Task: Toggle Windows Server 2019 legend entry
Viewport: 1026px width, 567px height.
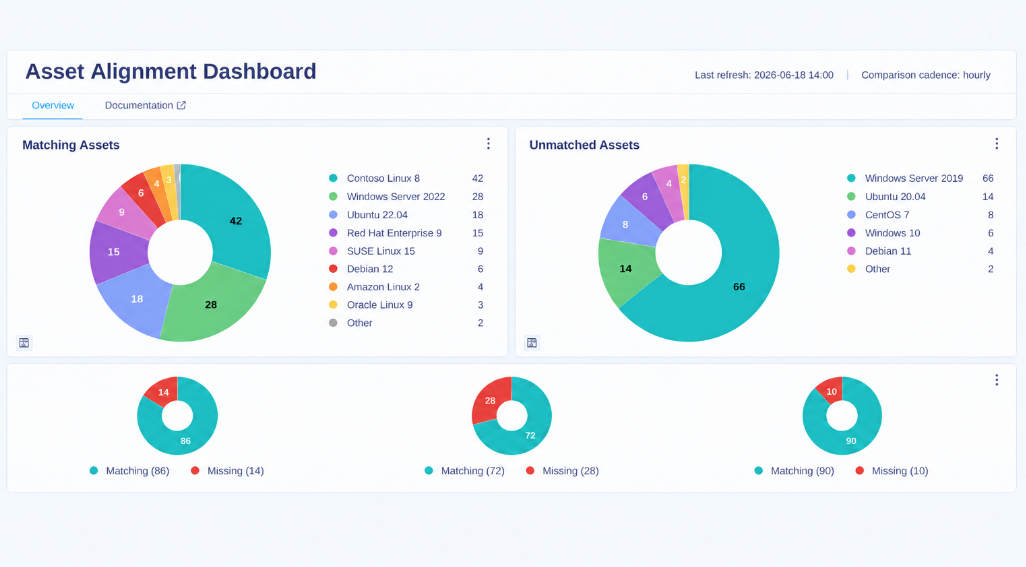Action: click(x=920, y=179)
